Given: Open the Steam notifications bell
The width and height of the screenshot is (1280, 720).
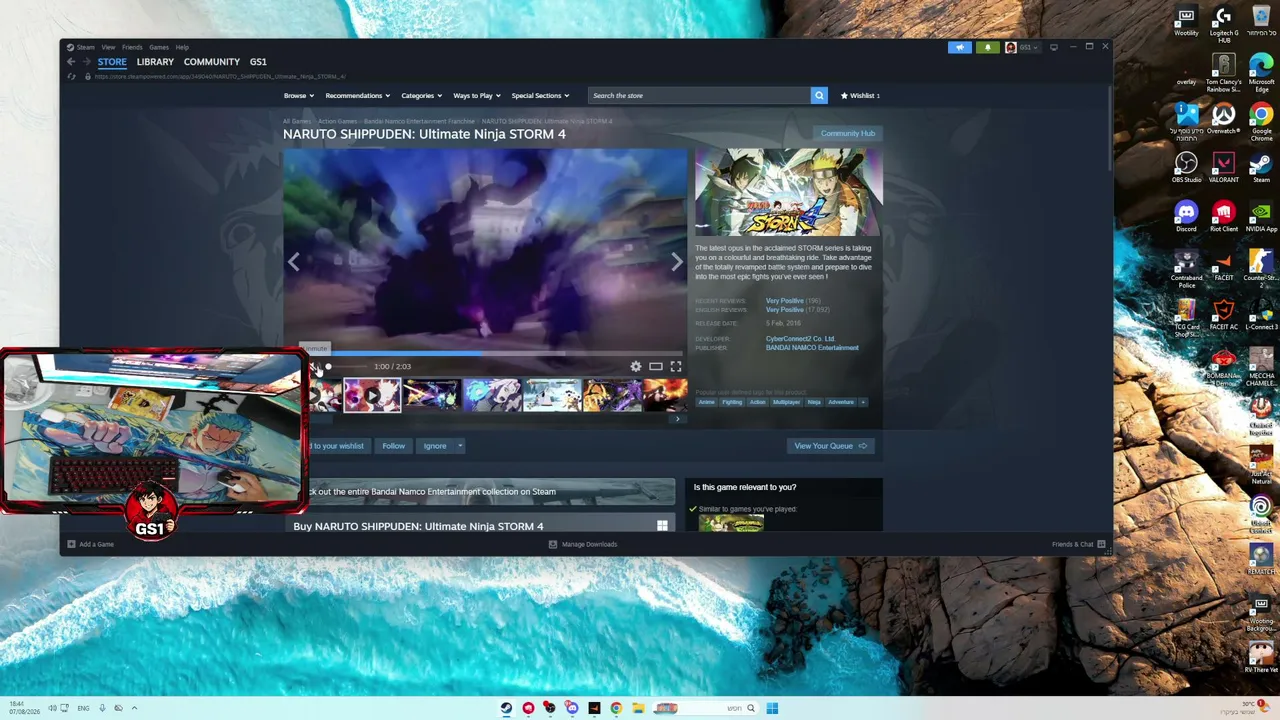Looking at the screenshot, I should coord(987,47).
